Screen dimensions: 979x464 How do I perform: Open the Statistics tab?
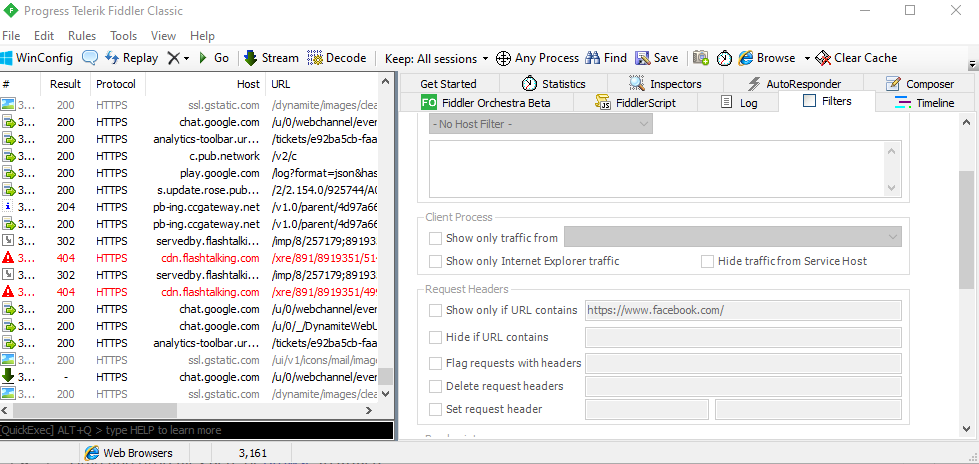click(x=553, y=84)
